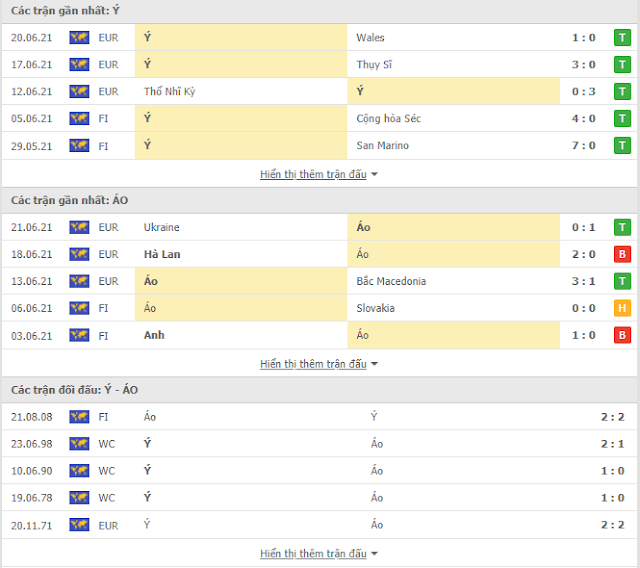Click the flag icon on 23.06.98 WC row
The height and width of the screenshot is (568, 640).
(x=79, y=444)
